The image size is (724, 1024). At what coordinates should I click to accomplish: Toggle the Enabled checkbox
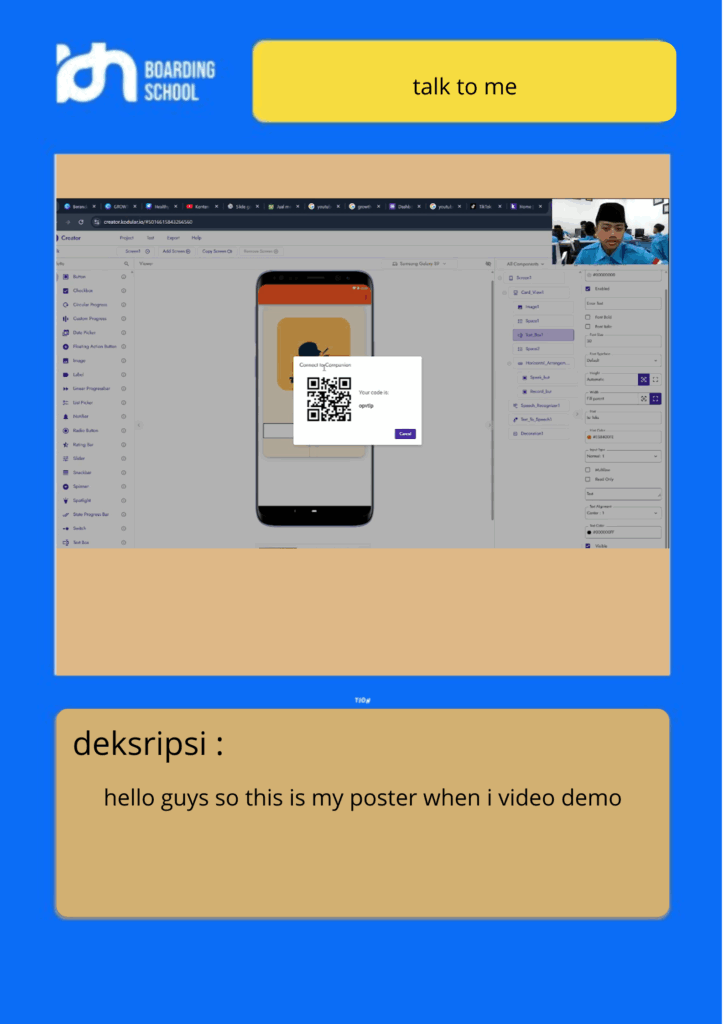(x=588, y=289)
